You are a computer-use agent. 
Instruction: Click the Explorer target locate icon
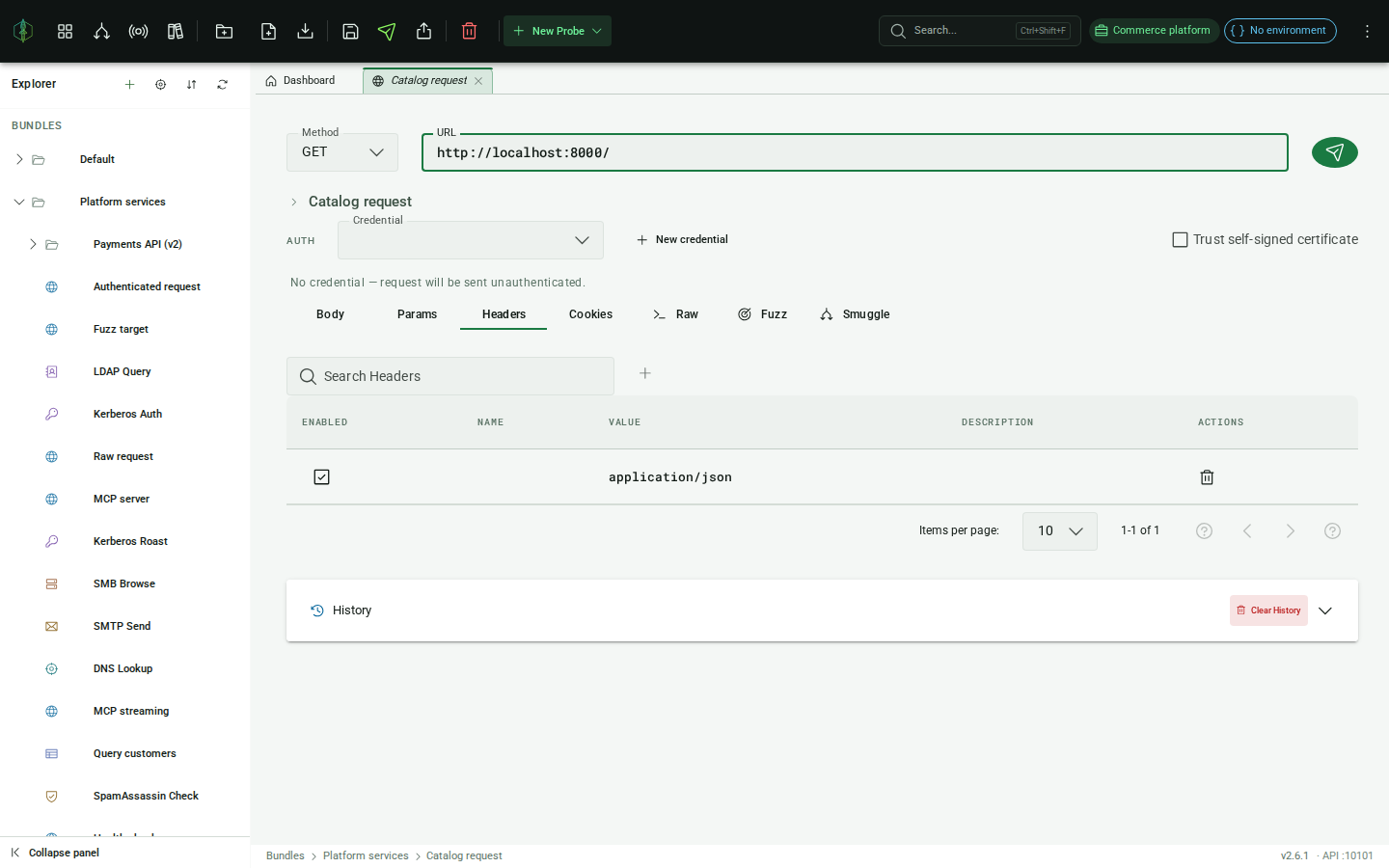coord(160,84)
